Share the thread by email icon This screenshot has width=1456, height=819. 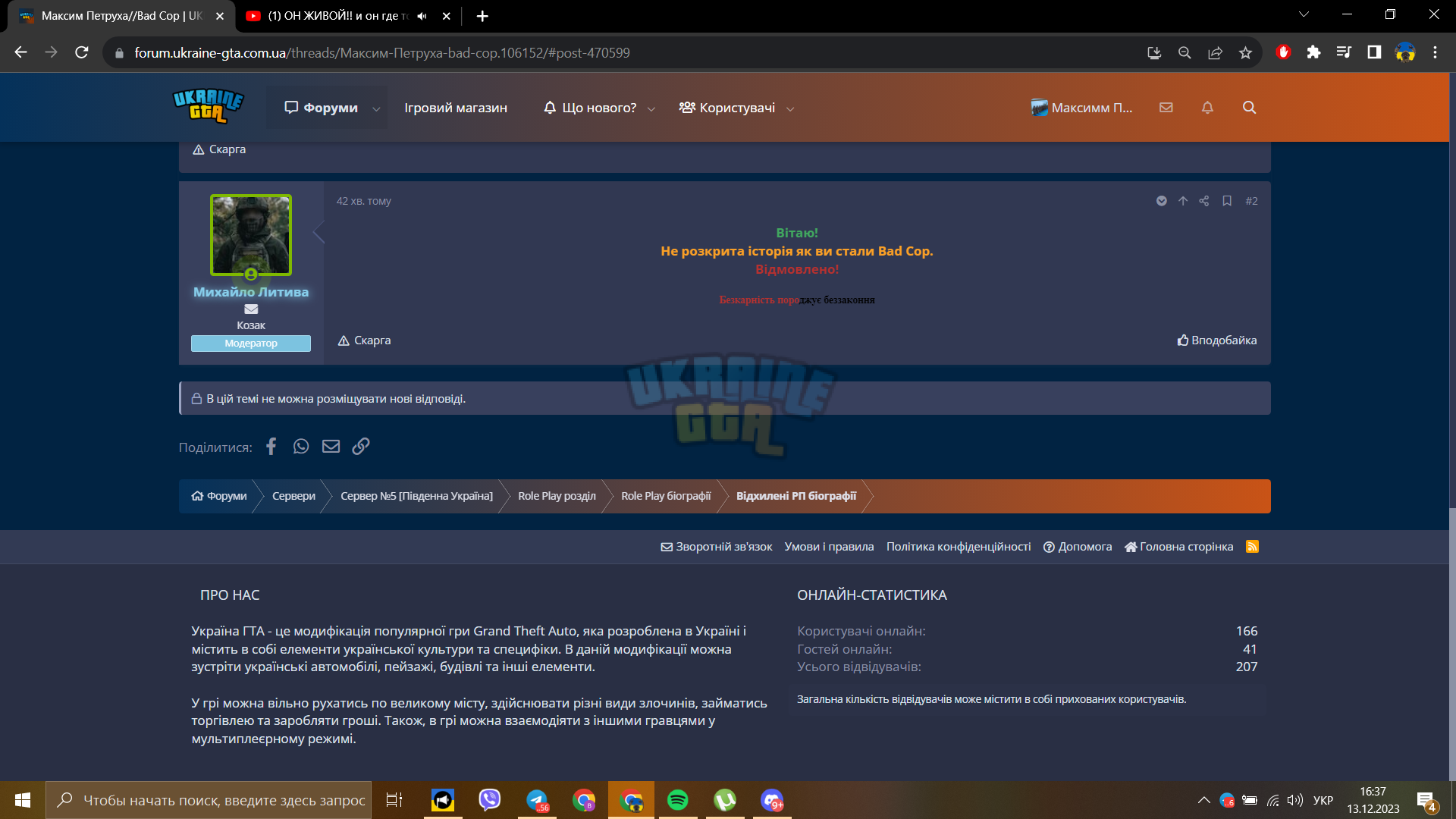(331, 447)
